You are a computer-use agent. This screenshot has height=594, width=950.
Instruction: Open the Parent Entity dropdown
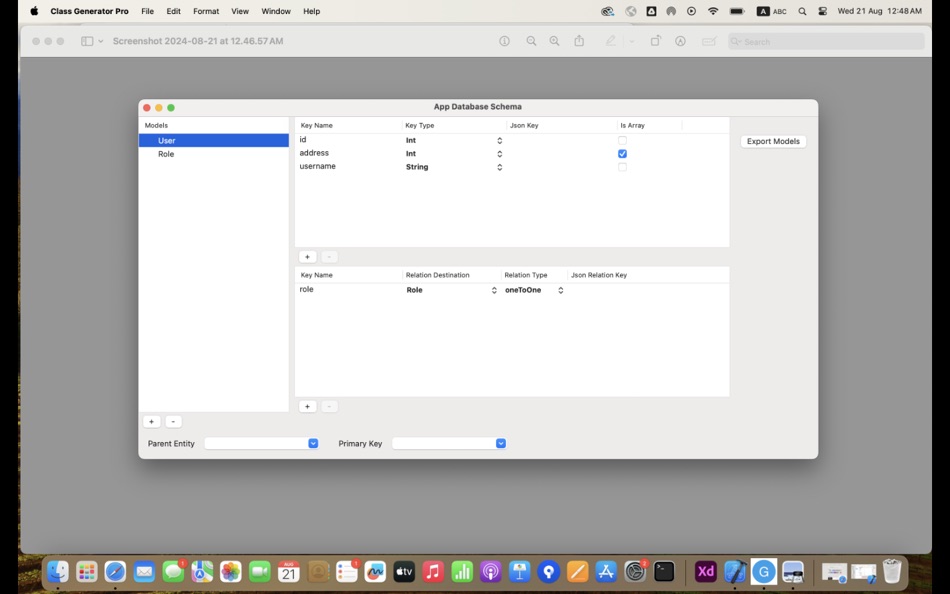312,443
